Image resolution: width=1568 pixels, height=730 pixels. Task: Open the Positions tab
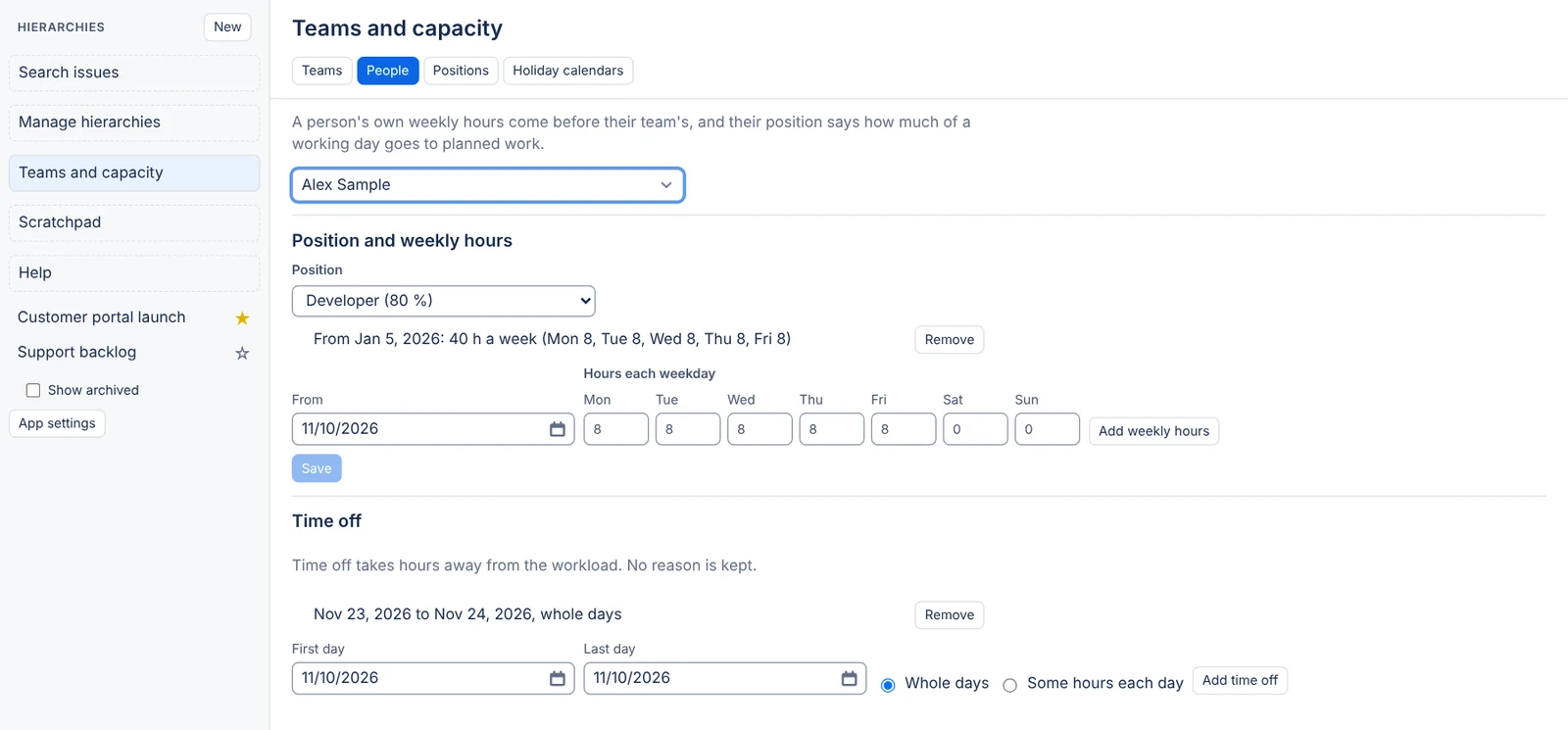461,71
